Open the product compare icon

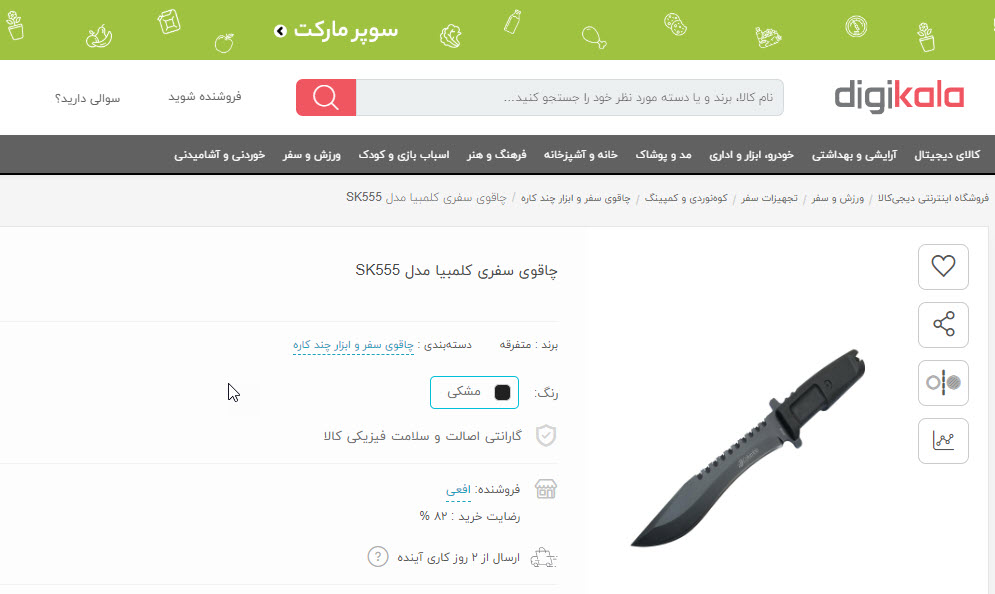click(x=943, y=383)
